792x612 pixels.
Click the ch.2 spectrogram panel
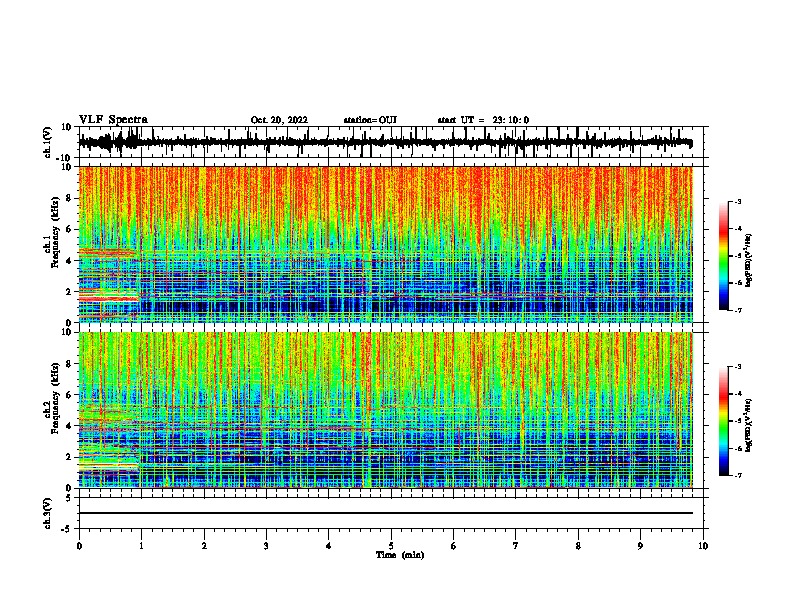click(386, 410)
